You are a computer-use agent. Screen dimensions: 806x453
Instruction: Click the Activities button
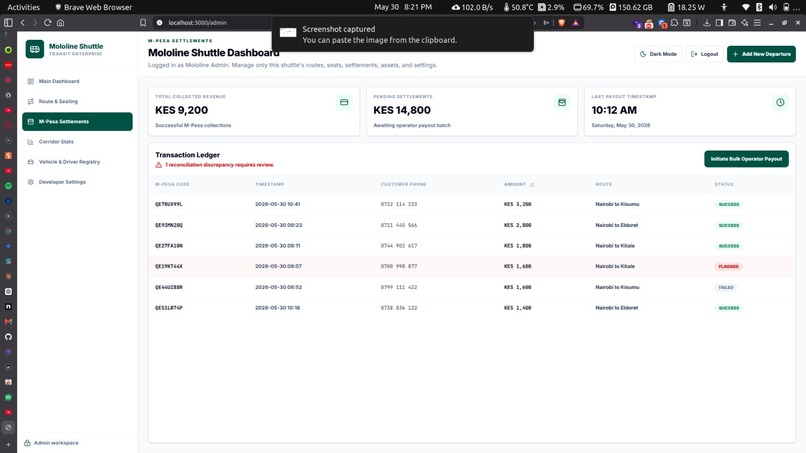(24, 7)
